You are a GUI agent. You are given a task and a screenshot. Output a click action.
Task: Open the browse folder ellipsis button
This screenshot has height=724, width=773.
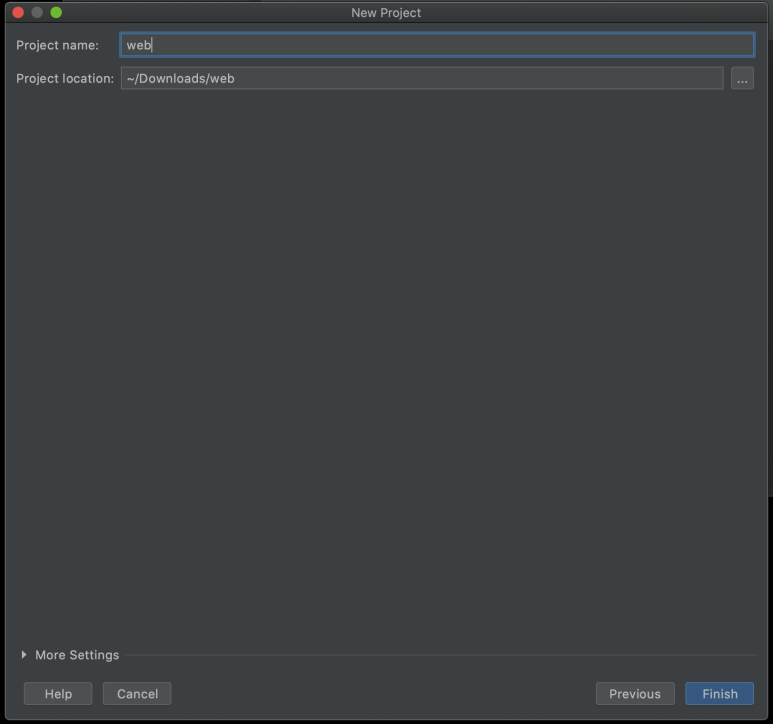tap(742, 78)
